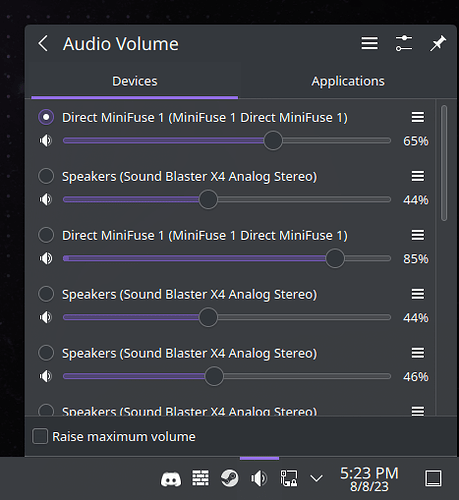Click the volume slider showing 46%

227,376
